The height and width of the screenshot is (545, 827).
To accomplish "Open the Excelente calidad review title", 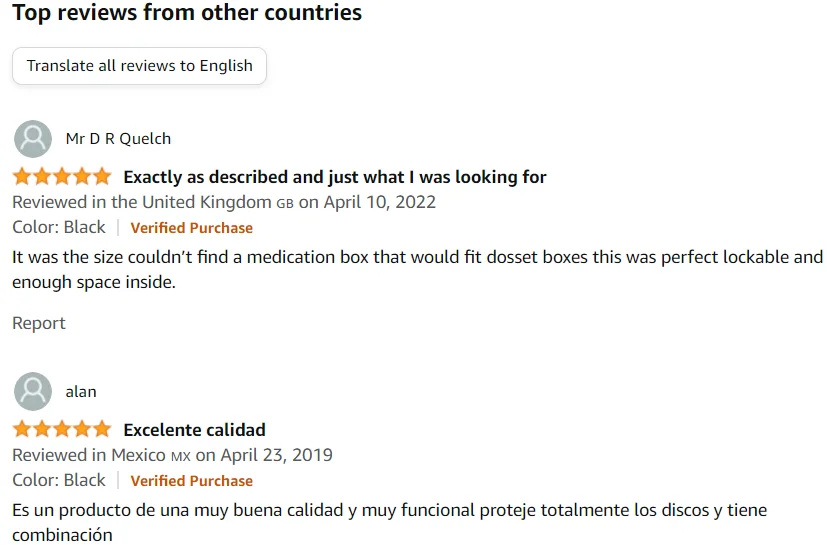I will click(x=194, y=430).
